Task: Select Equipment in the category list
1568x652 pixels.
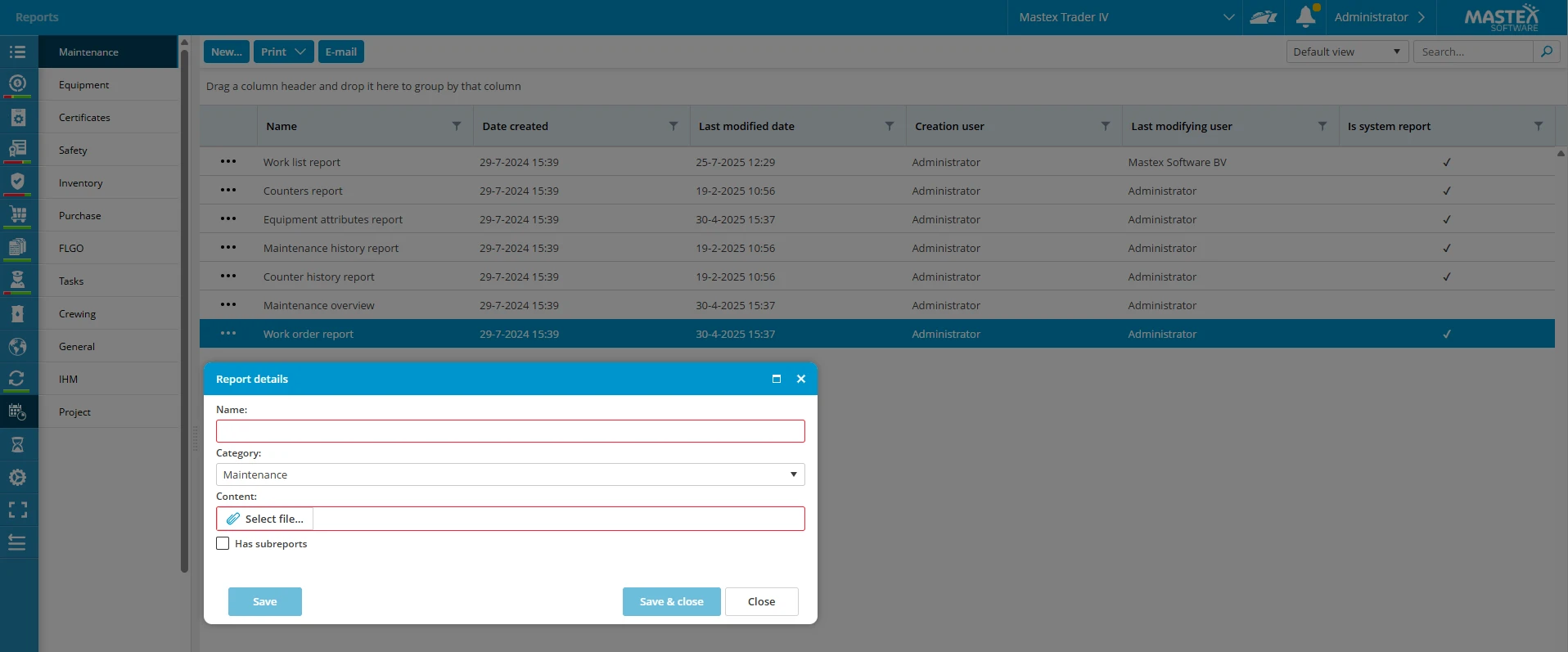Action: (x=83, y=84)
